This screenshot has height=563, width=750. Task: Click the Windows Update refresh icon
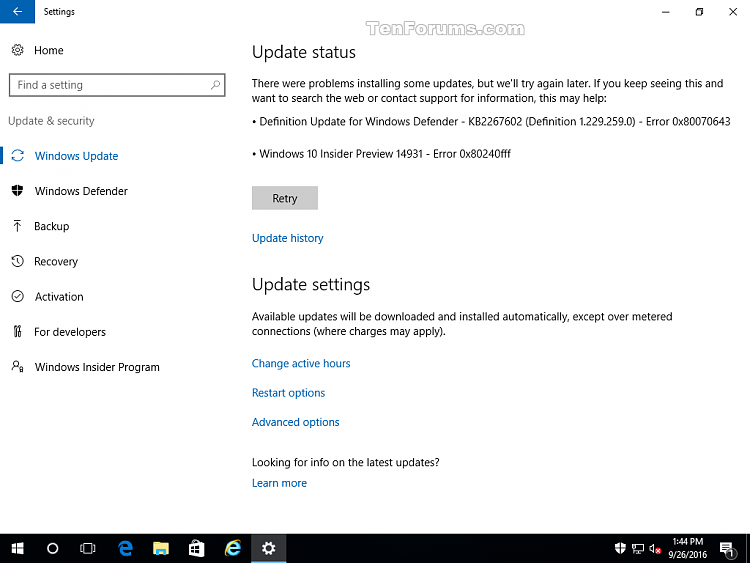18,156
